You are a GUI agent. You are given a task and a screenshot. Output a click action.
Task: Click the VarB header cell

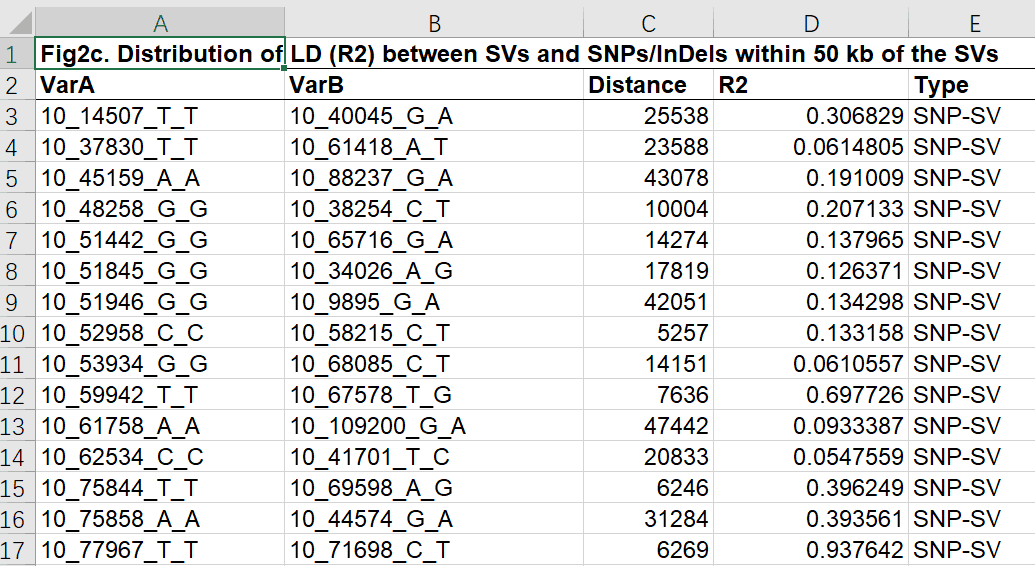click(x=434, y=85)
